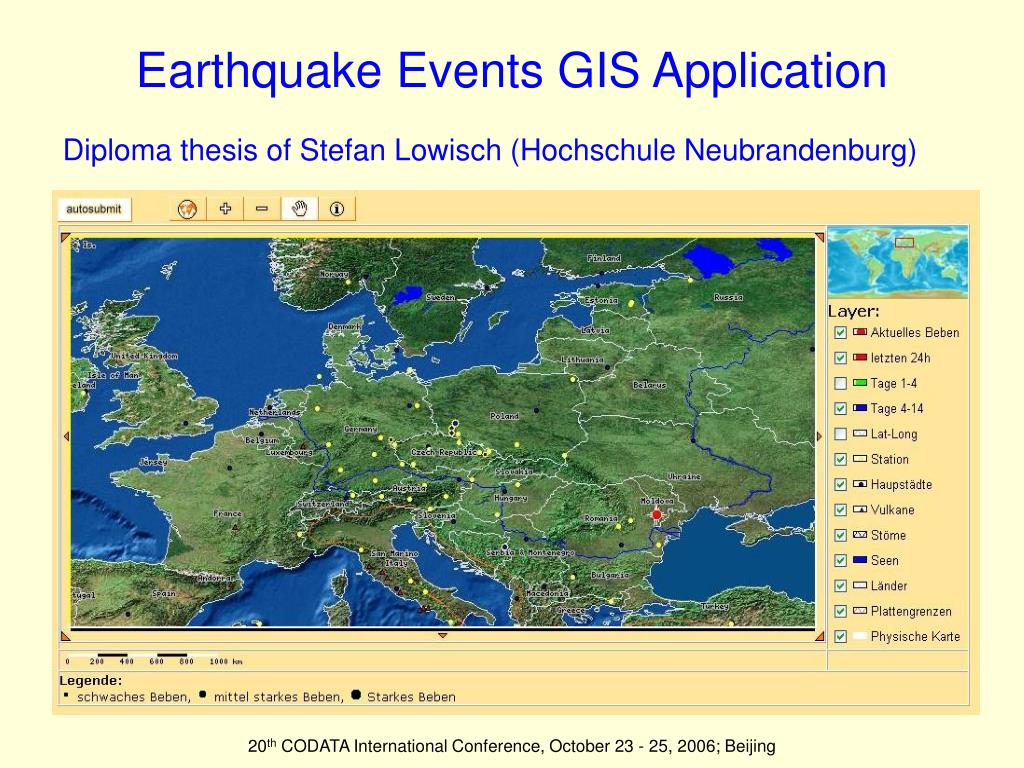Toggle the Stöme layer checkbox
Screen dimensions: 1024x768
tap(840, 536)
